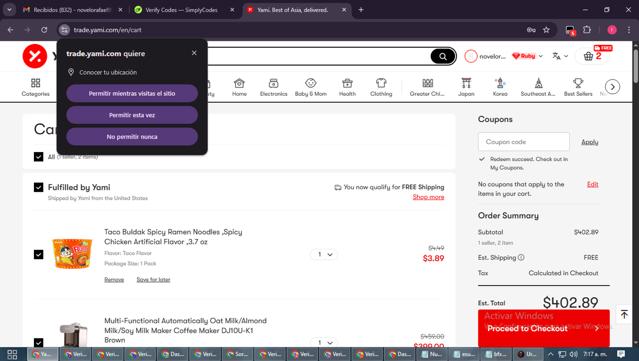Click the back-to-top arrow icon

click(x=624, y=314)
